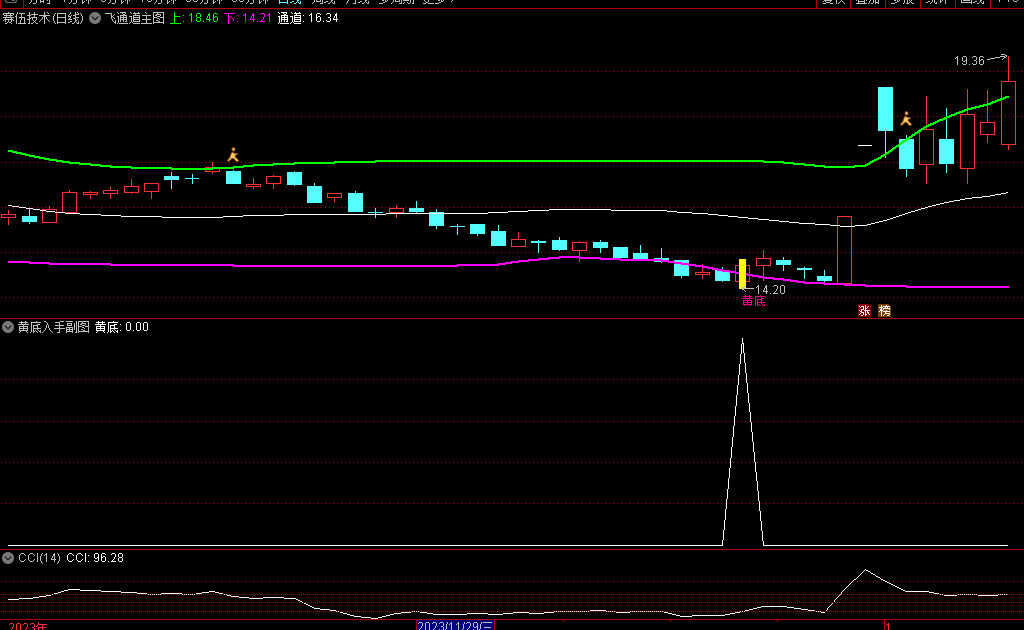Open the dropdown beside 飞通道主图
1024x630 pixels.
point(95,18)
